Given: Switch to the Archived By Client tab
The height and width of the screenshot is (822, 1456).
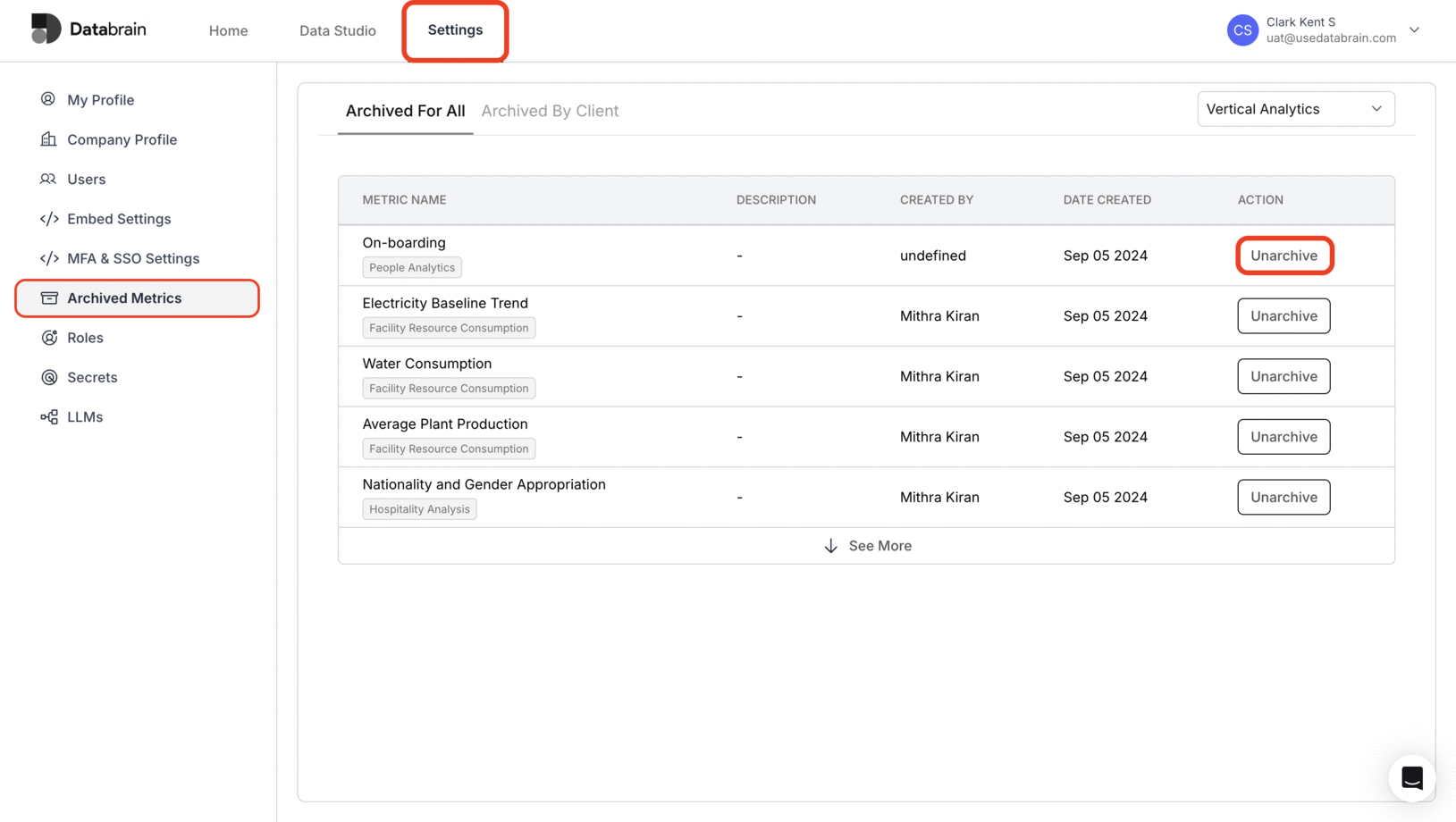Looking at the screenshot, I should (550, 110).
